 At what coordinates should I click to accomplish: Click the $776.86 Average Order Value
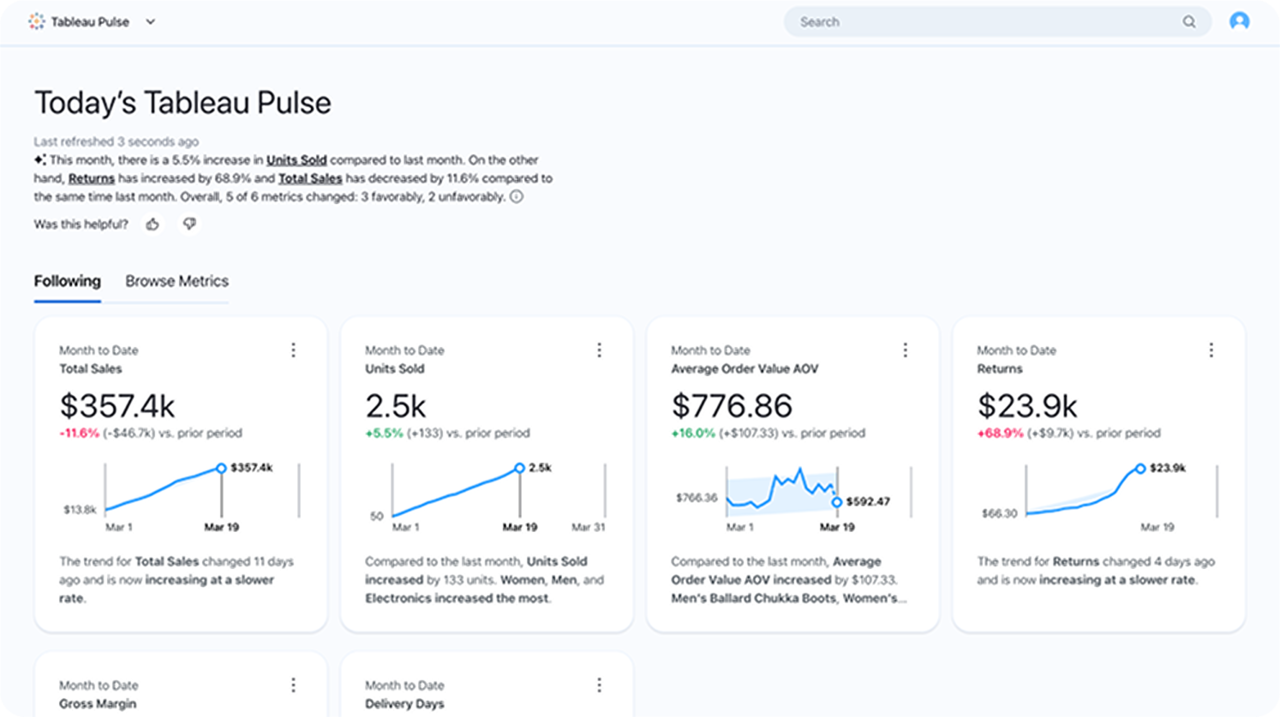tap(732, 405)
